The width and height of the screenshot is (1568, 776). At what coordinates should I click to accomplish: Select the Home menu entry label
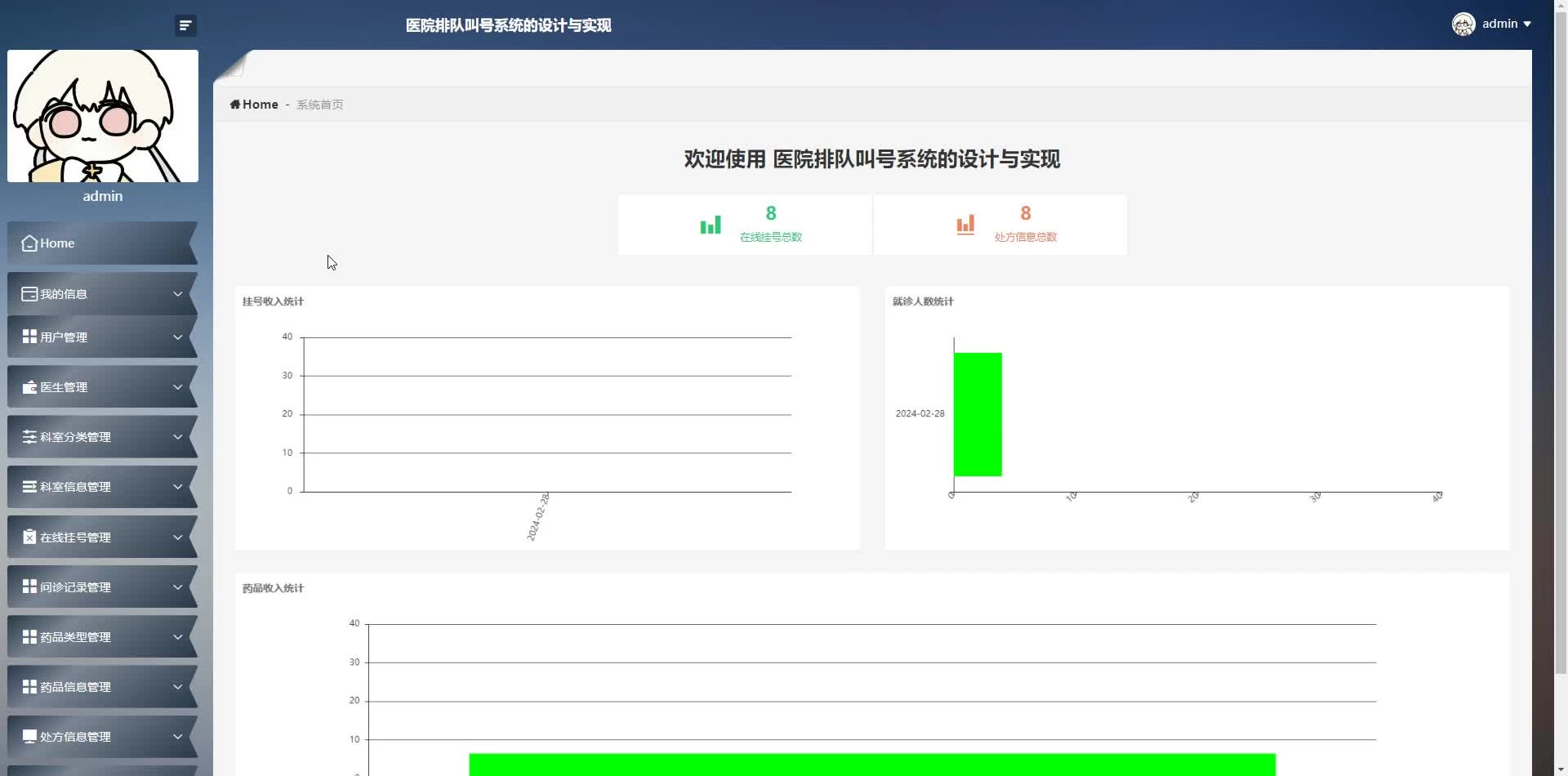[57, 243]
